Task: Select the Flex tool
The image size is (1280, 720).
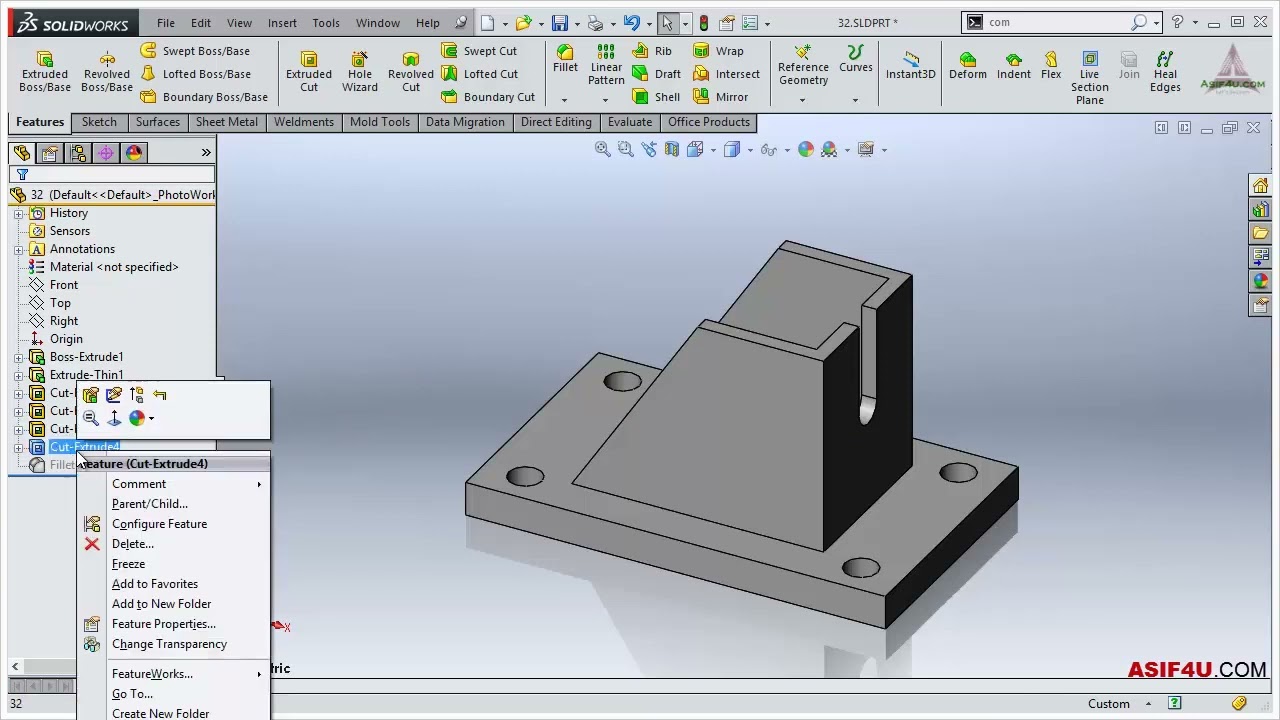Action: click(1051, 65)
